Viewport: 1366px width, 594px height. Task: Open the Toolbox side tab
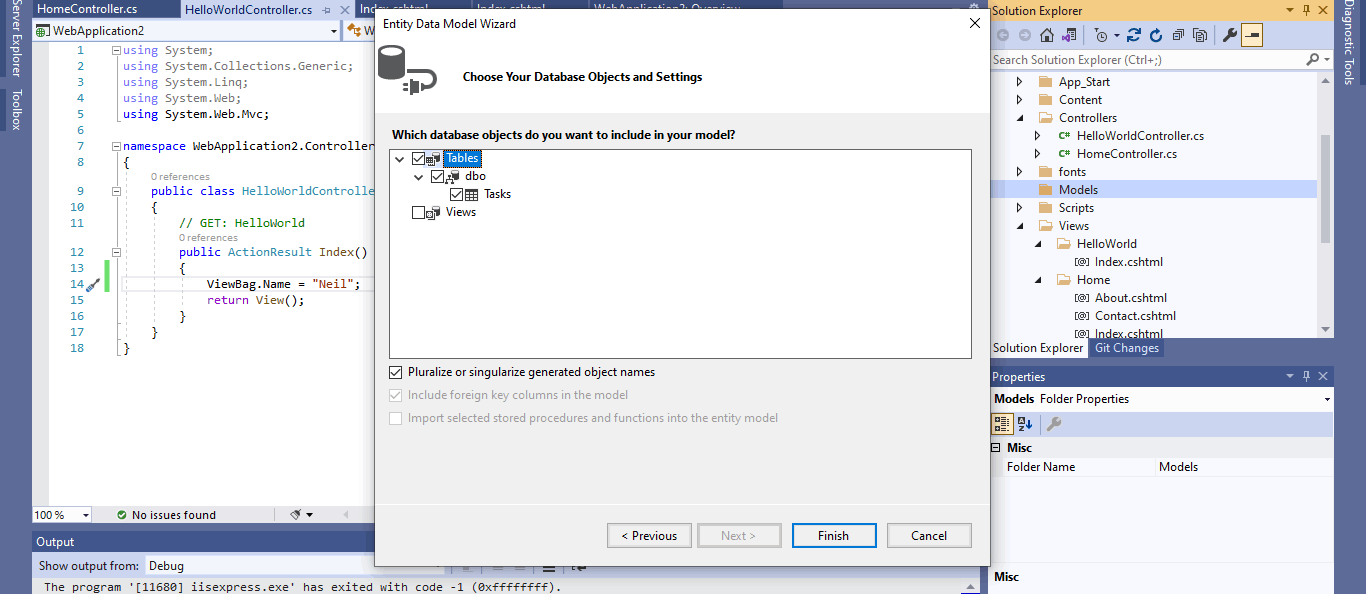click(x=15, y=110)
